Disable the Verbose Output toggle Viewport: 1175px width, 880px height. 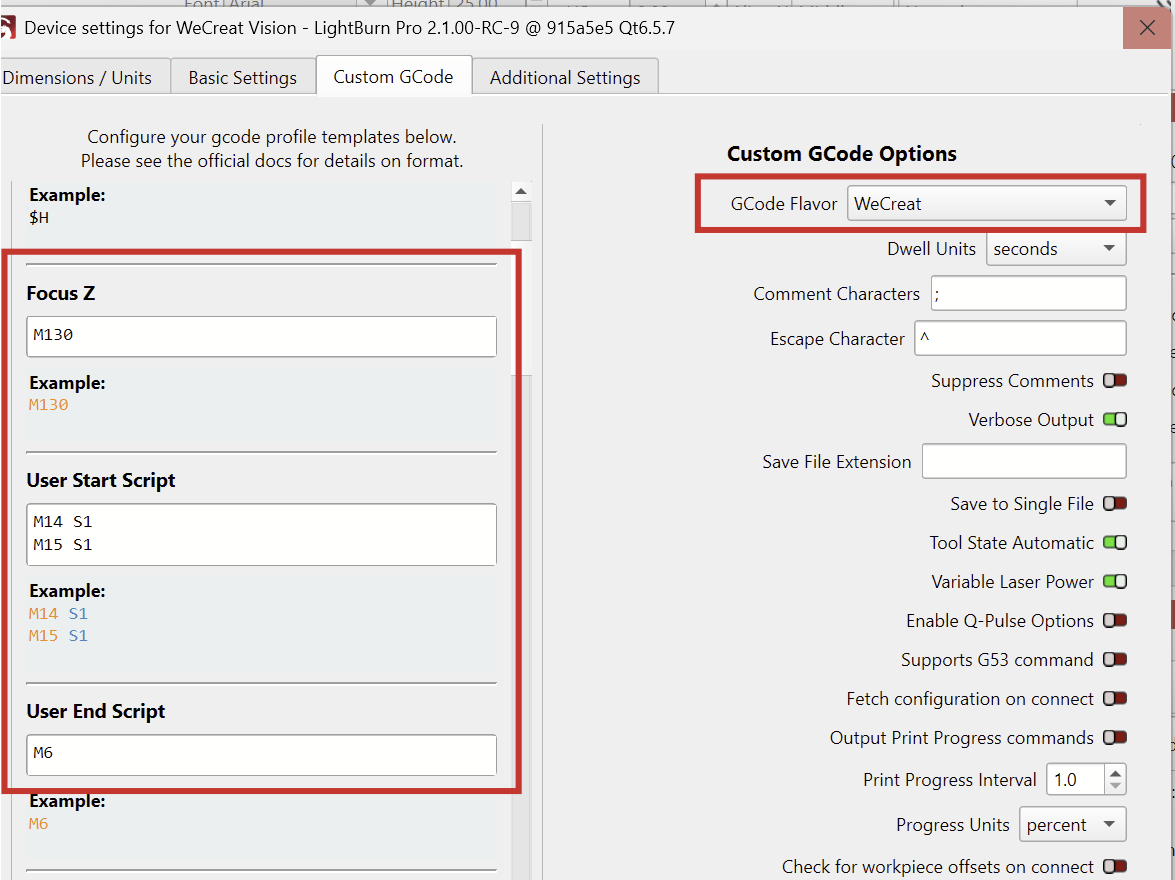tap(1114, 420)
